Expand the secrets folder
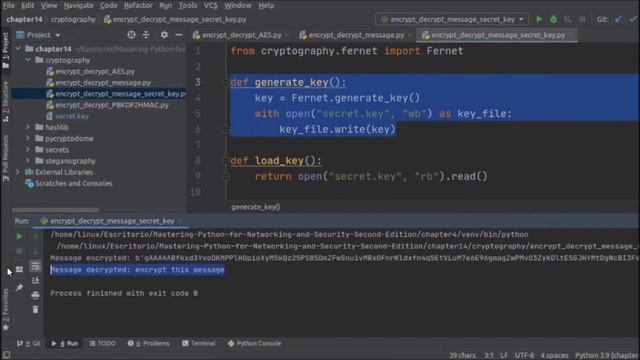The width and height of the screenshot is (640, 360). (28, 150)
